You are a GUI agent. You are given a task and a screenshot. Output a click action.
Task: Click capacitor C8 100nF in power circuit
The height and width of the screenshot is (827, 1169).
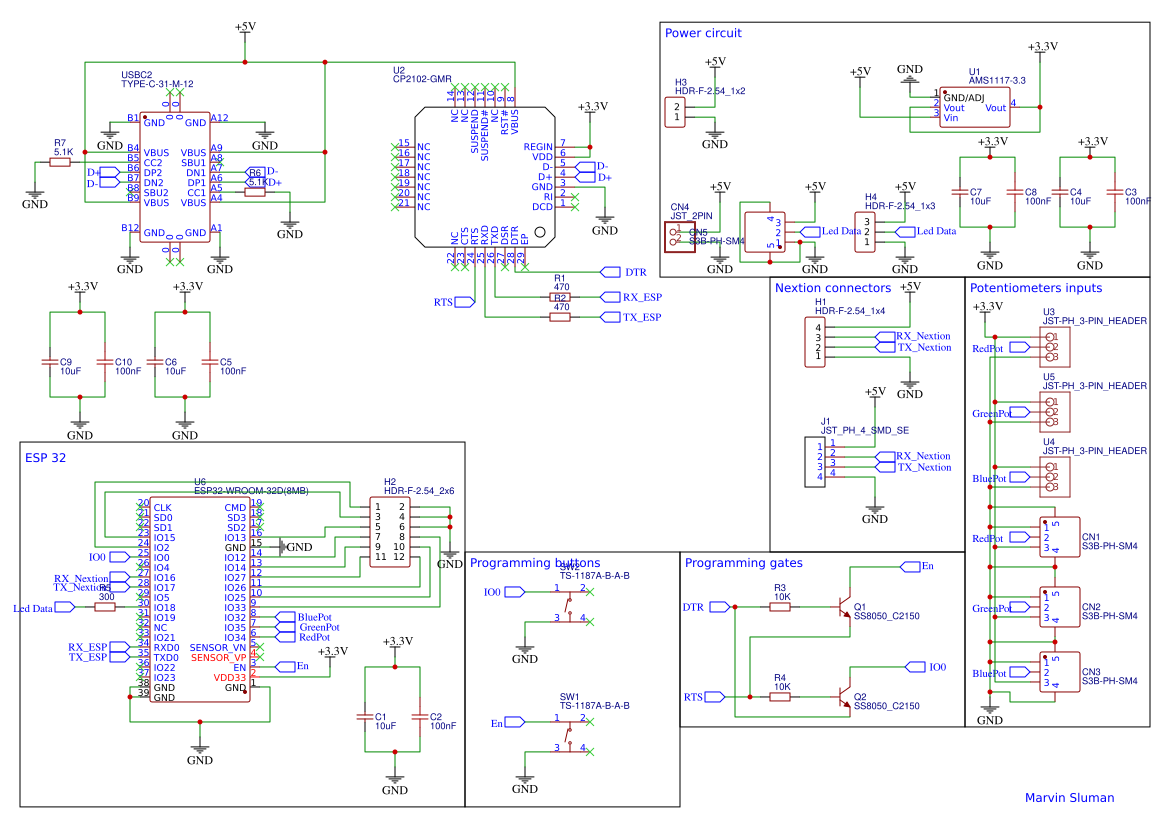coord(1015,192)
